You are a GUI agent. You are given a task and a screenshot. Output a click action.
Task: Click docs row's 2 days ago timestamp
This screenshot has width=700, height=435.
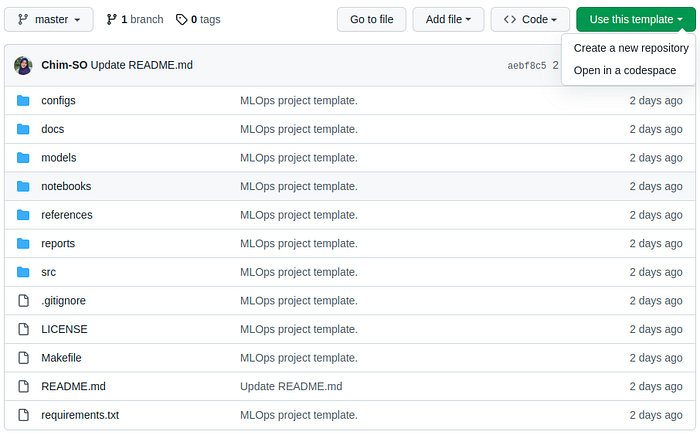(656, 130)
